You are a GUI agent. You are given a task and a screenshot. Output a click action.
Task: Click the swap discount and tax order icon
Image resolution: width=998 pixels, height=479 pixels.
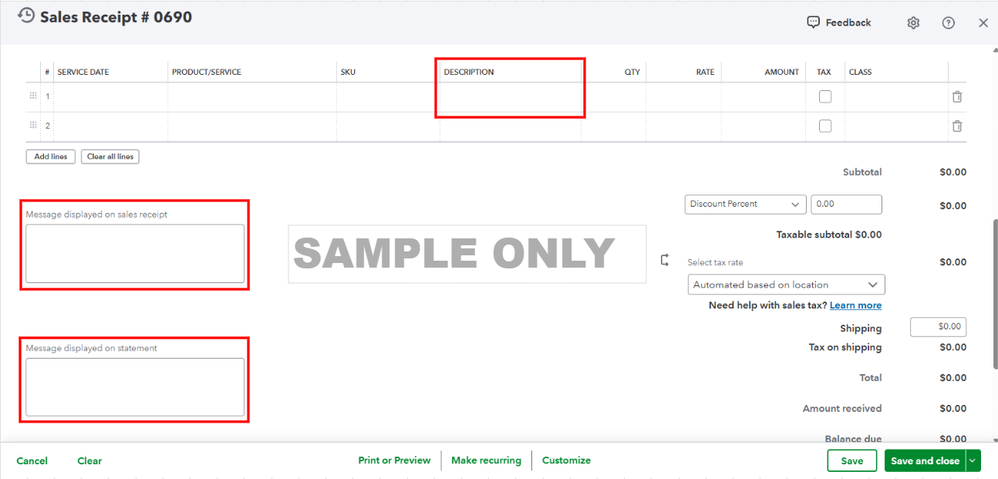coord(664,260)
